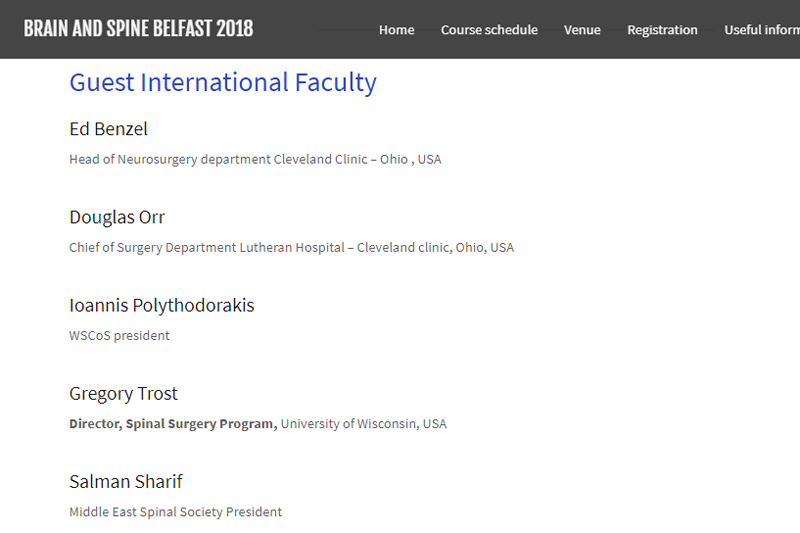Open the Home menu item
800x533 pixels.
click(x=396, y=30)
